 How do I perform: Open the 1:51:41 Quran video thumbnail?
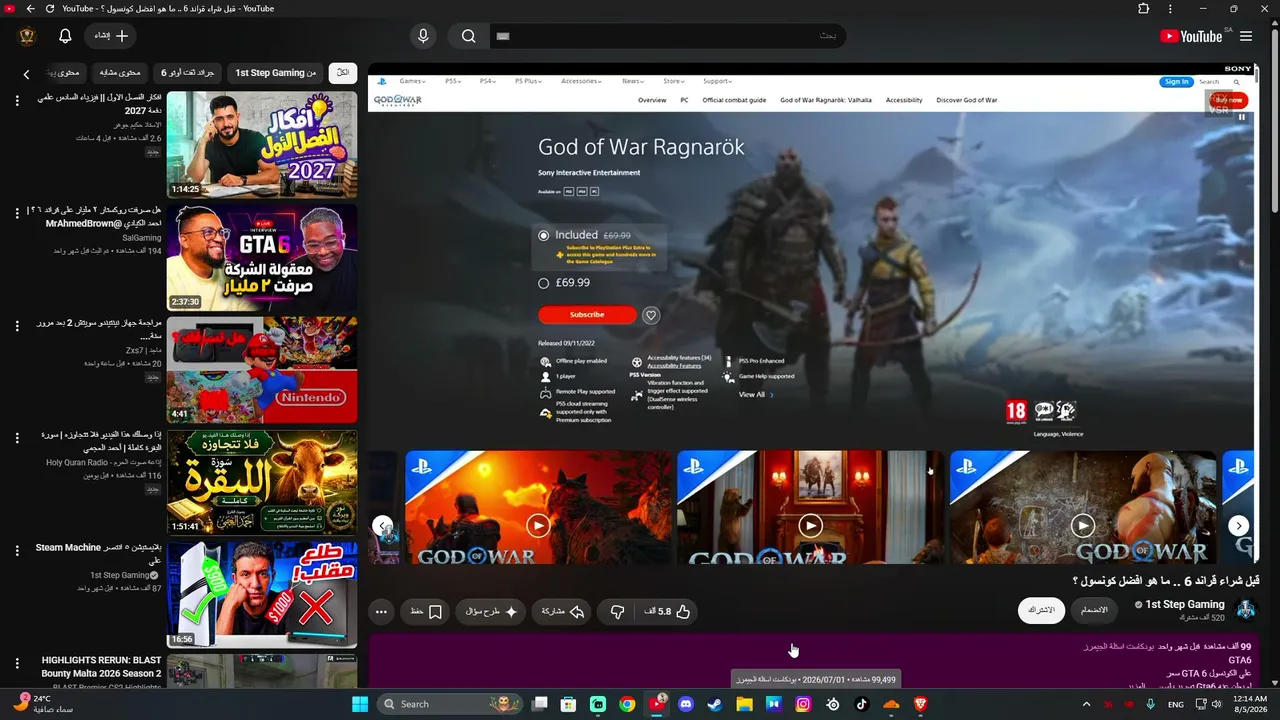262,483
